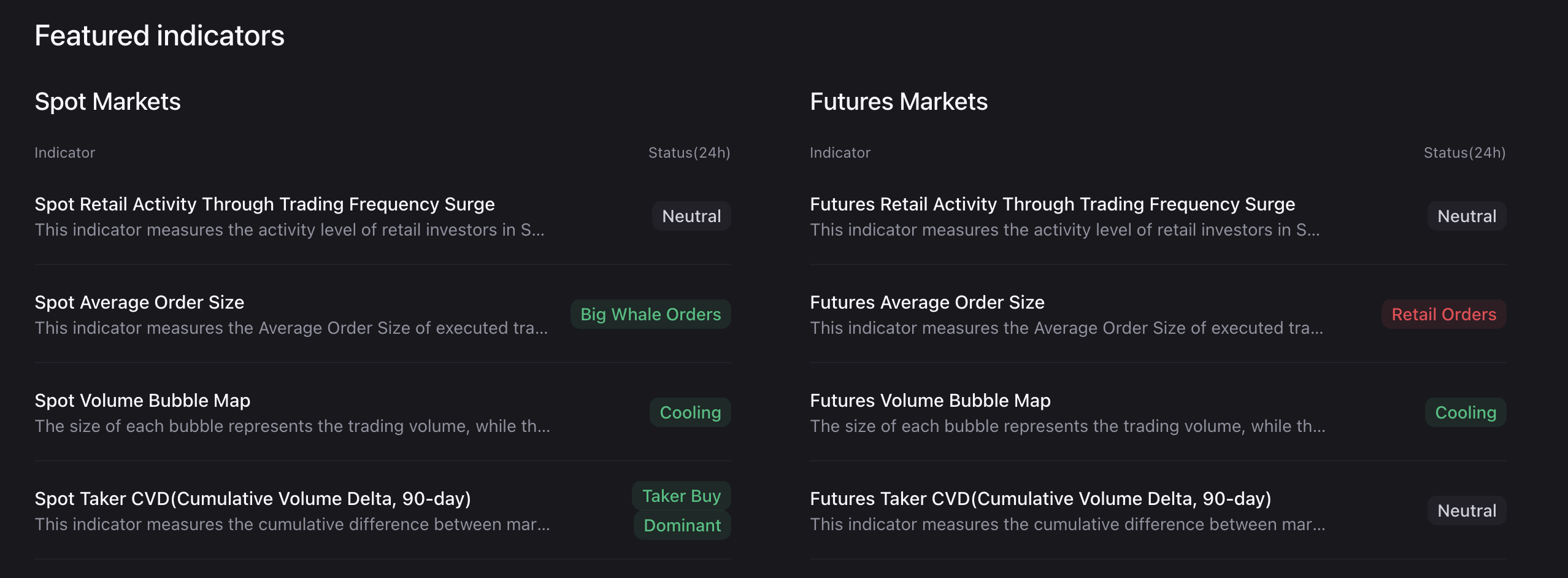
Task: Click the Neutral badge for Spot Retail Activity
Action: pyautogui.click(x=691, y=215)
